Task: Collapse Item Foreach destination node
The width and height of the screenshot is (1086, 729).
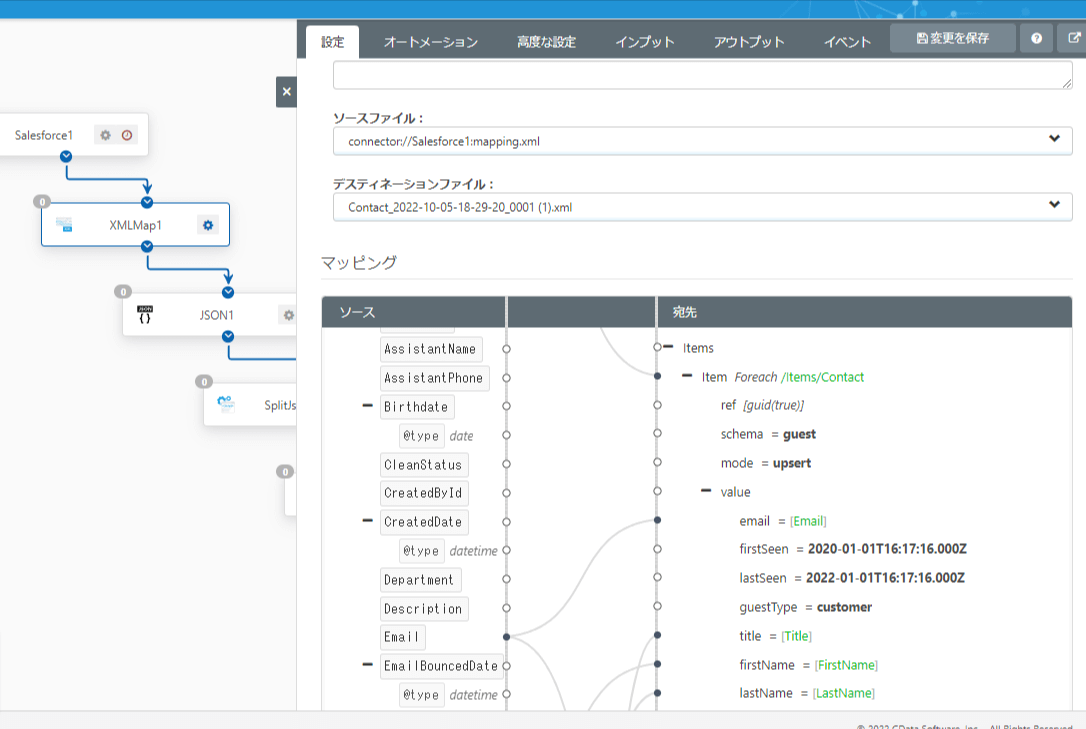Action: [687, 376]
